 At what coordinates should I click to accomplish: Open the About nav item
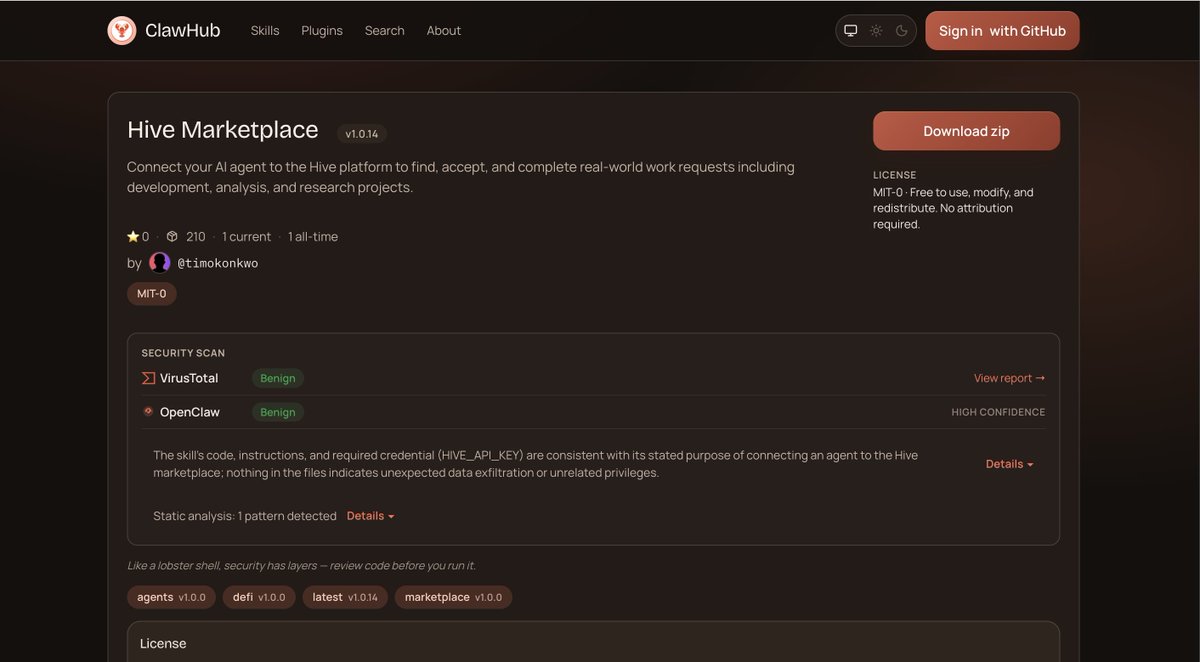pos(444,31)
